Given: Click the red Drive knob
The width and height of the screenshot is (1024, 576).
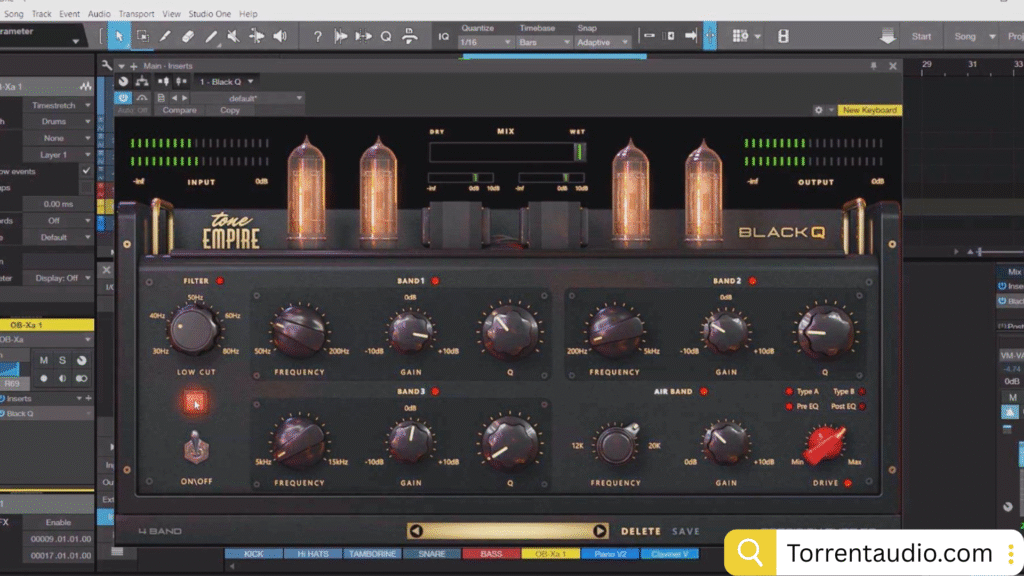Looking at the screenshot, I should [826, 443].
